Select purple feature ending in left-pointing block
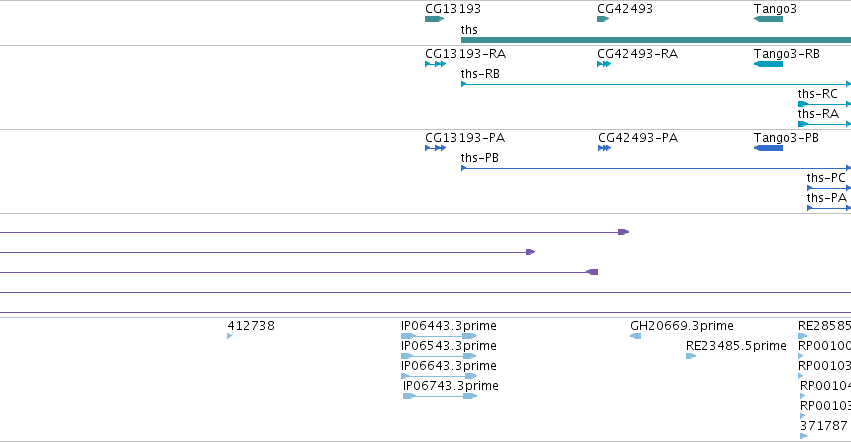 pos(299,273)
